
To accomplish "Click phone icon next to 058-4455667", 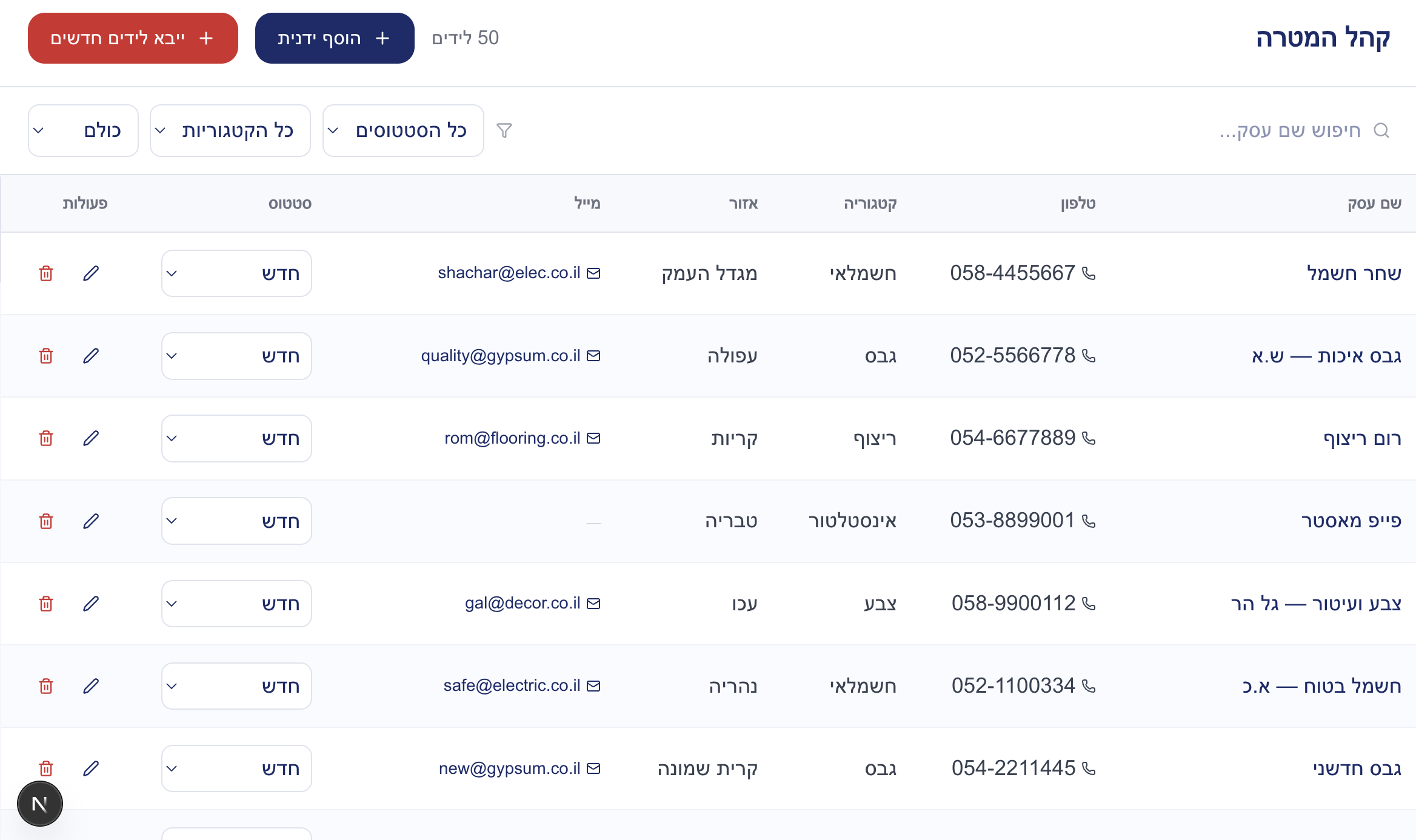I will pos(1089,273).
